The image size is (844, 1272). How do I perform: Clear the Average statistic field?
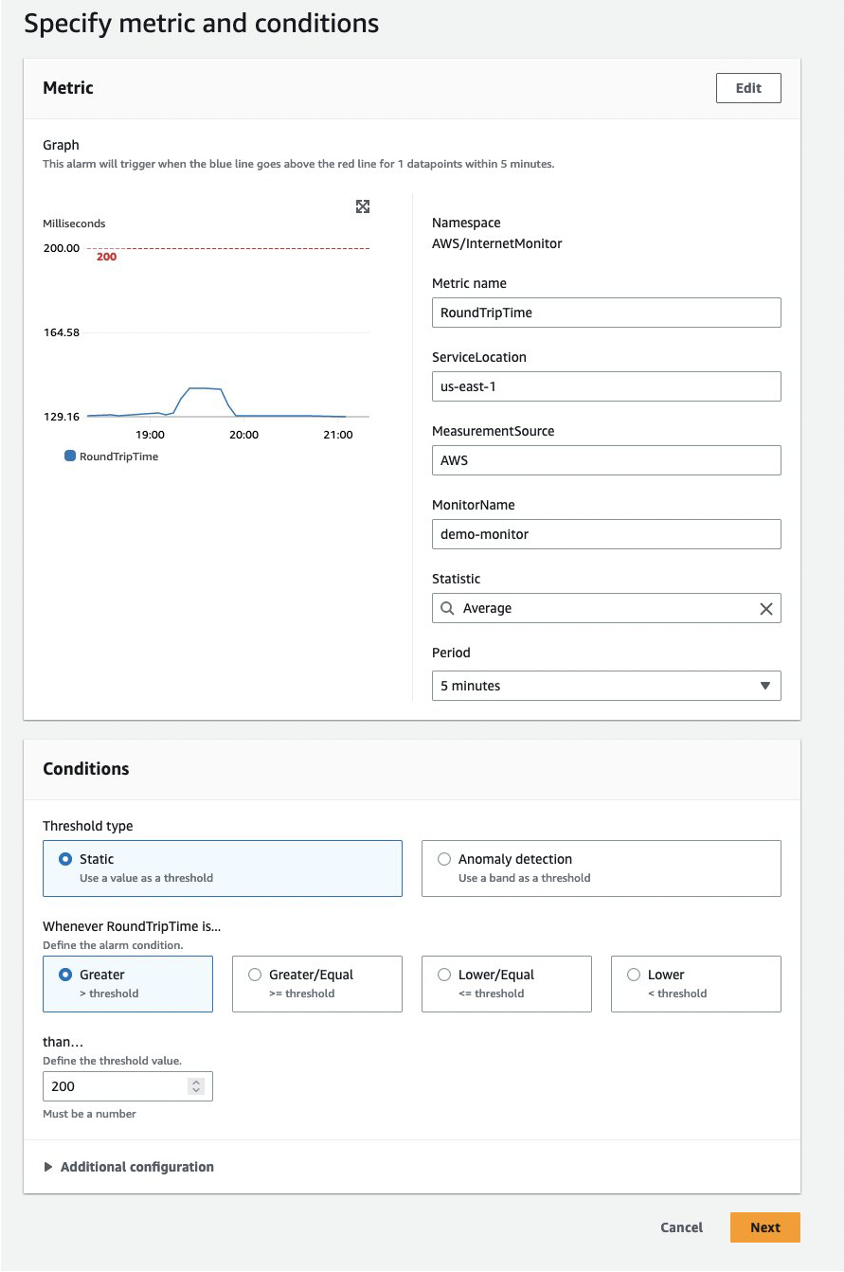click(766, 609)
